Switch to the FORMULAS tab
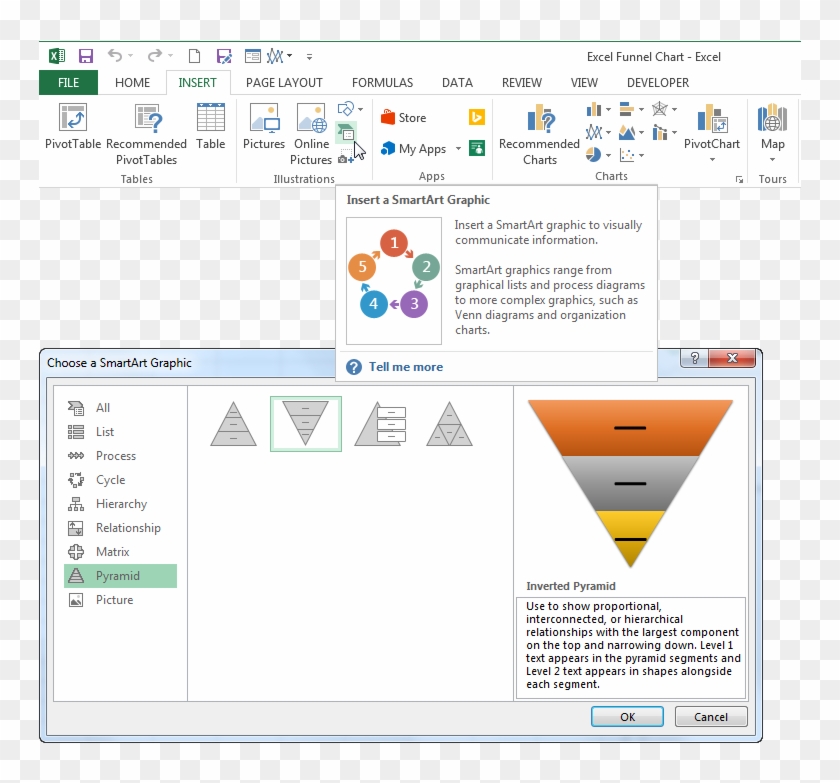840x783 pixels. (382, 82)
